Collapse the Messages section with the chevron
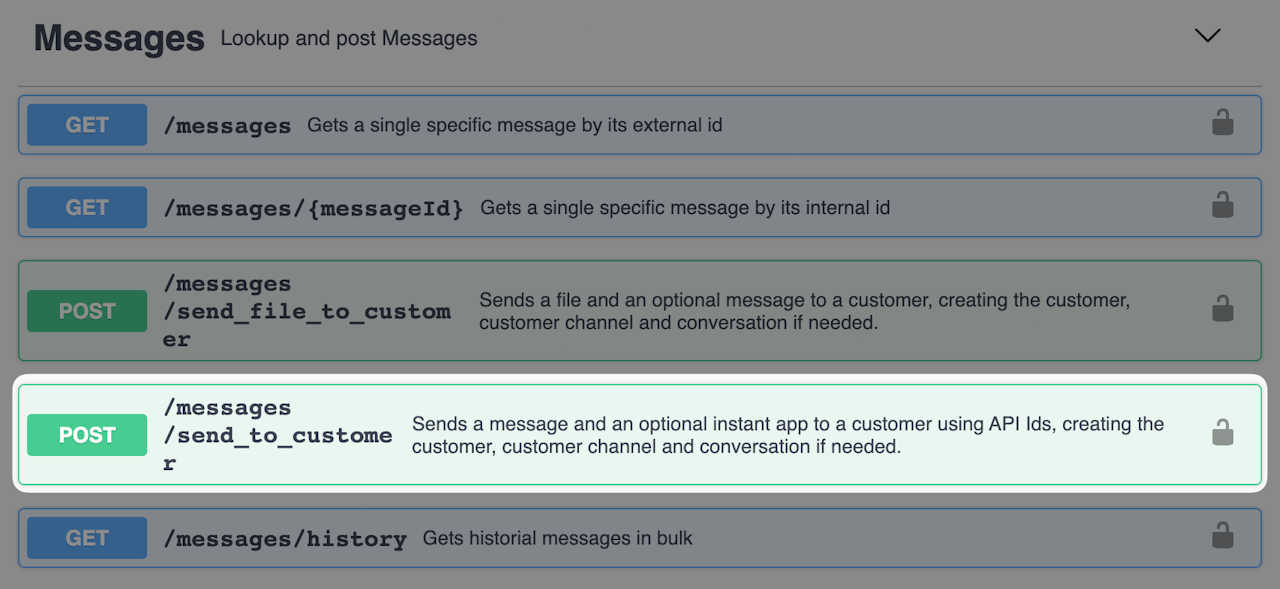This screenshot has height=589, width=1280. pos(1207,36)
